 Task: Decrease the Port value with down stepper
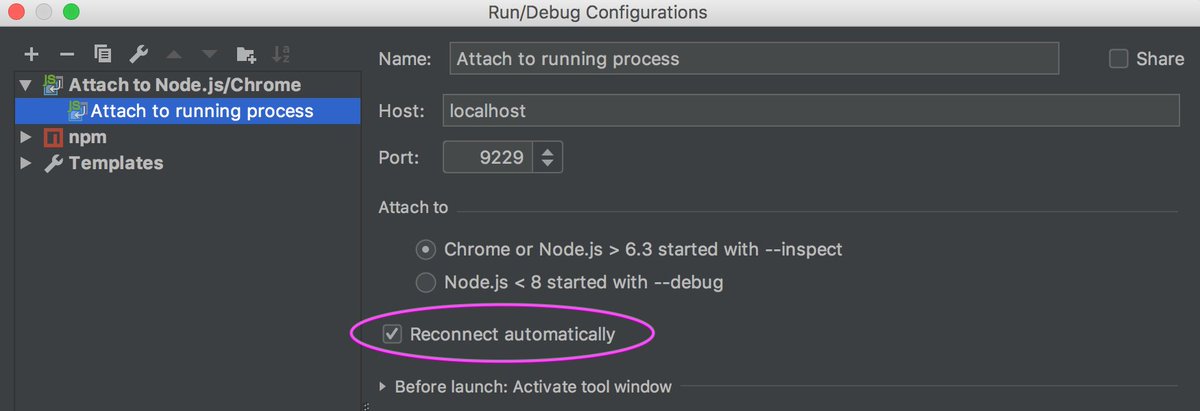[x=548, y=165]
